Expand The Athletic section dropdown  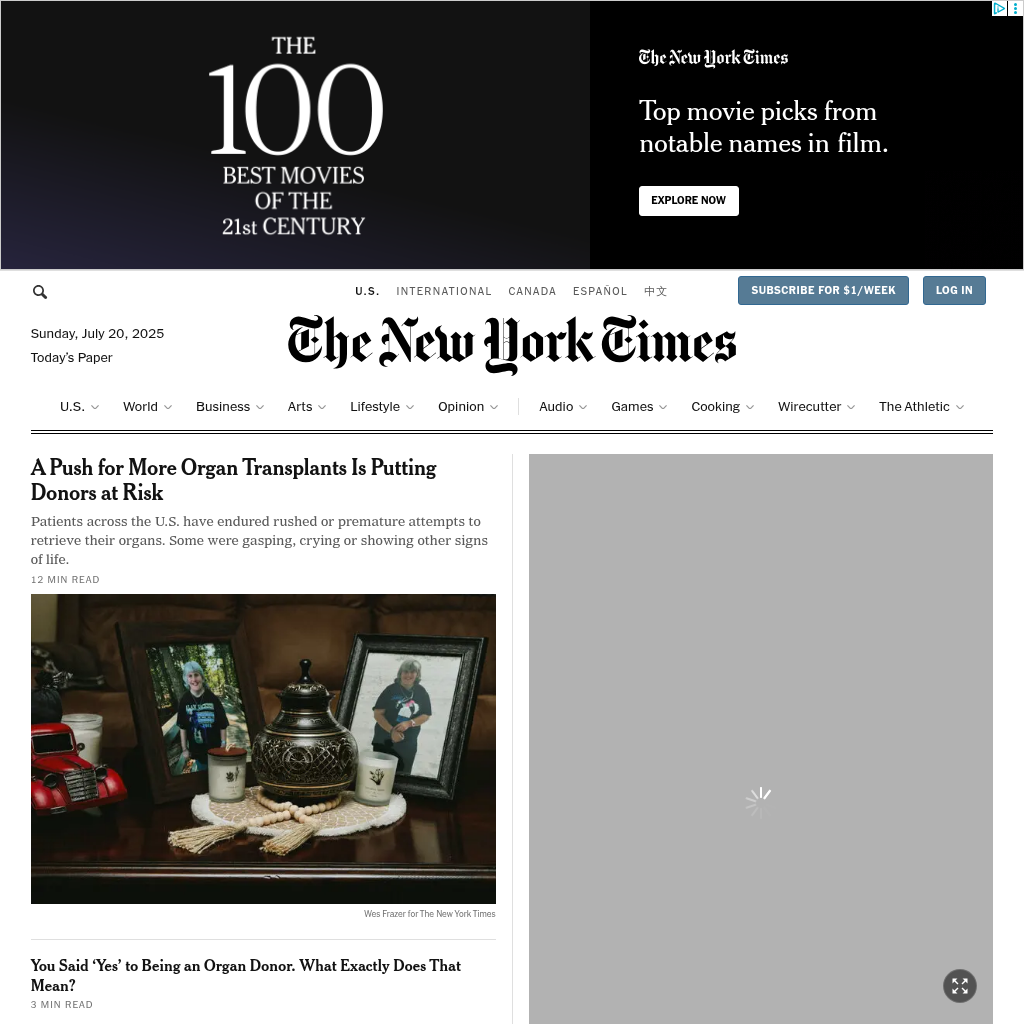pyautogui.click(x=921, y=407)
